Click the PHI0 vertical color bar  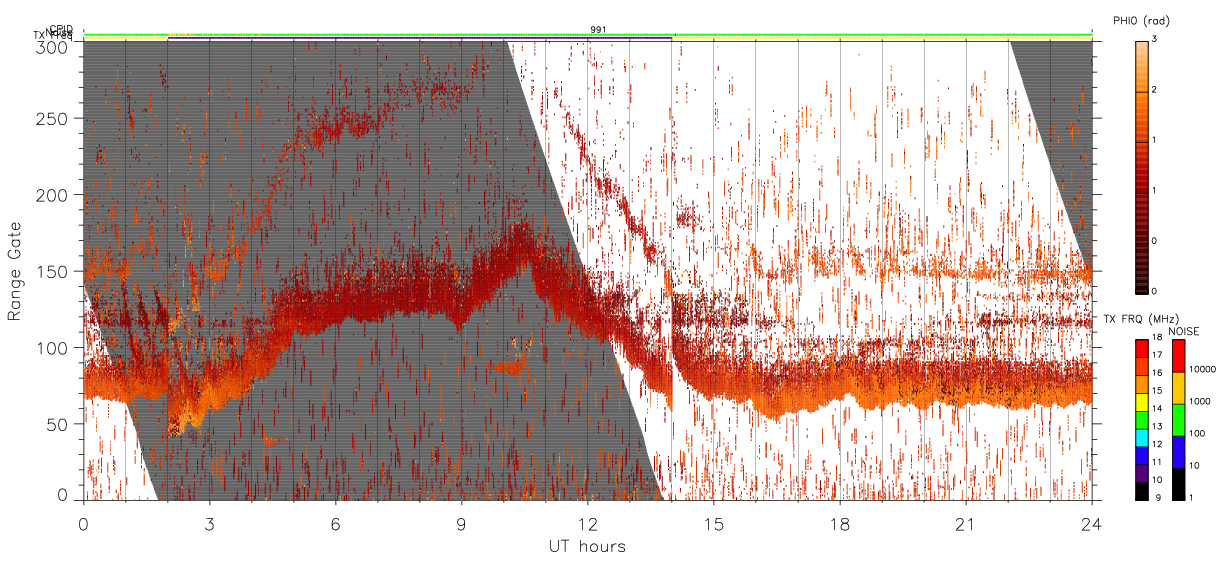(x=1141, y=167)
